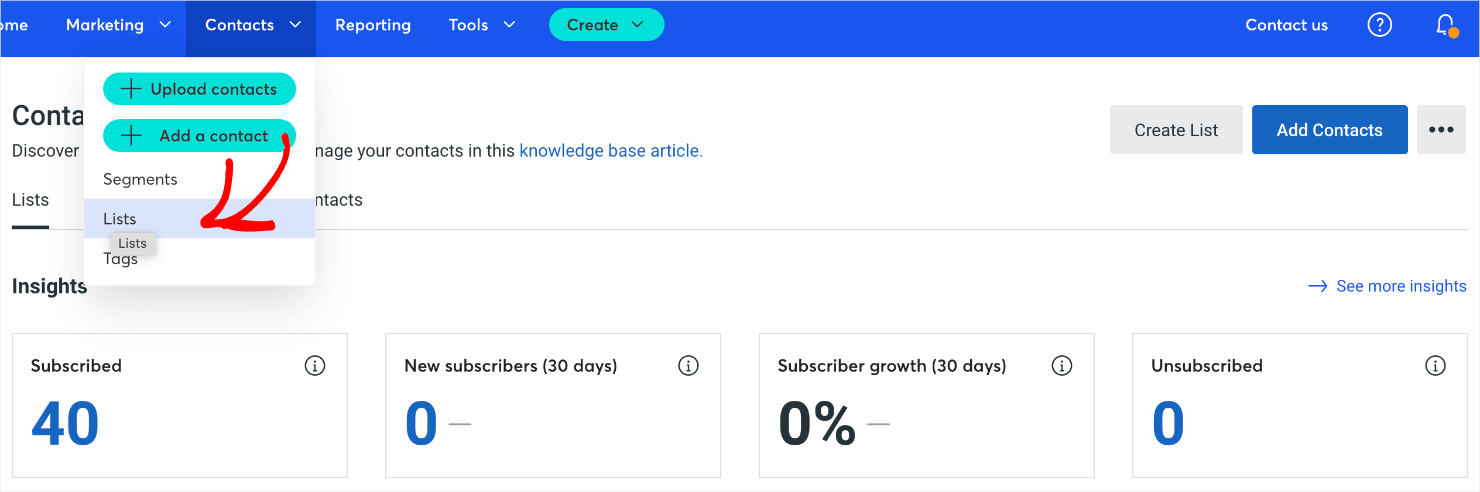1480x492 pixels.
Task: Click the Upload contacts button
Action: click(x=199, y=89)
